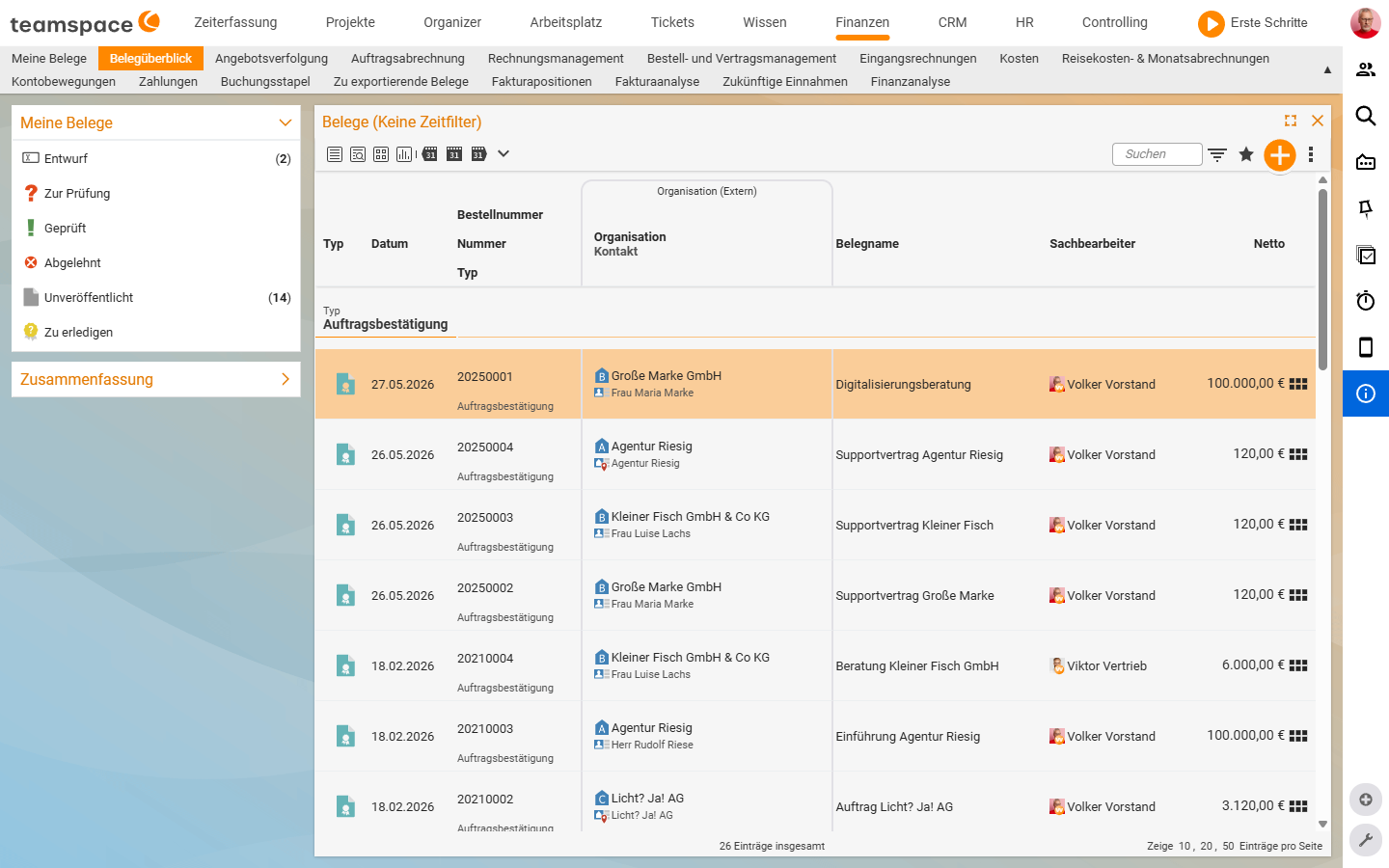
Task: Click the current period calendar icon
Action: pyautogui.click(x=454, y=154)
